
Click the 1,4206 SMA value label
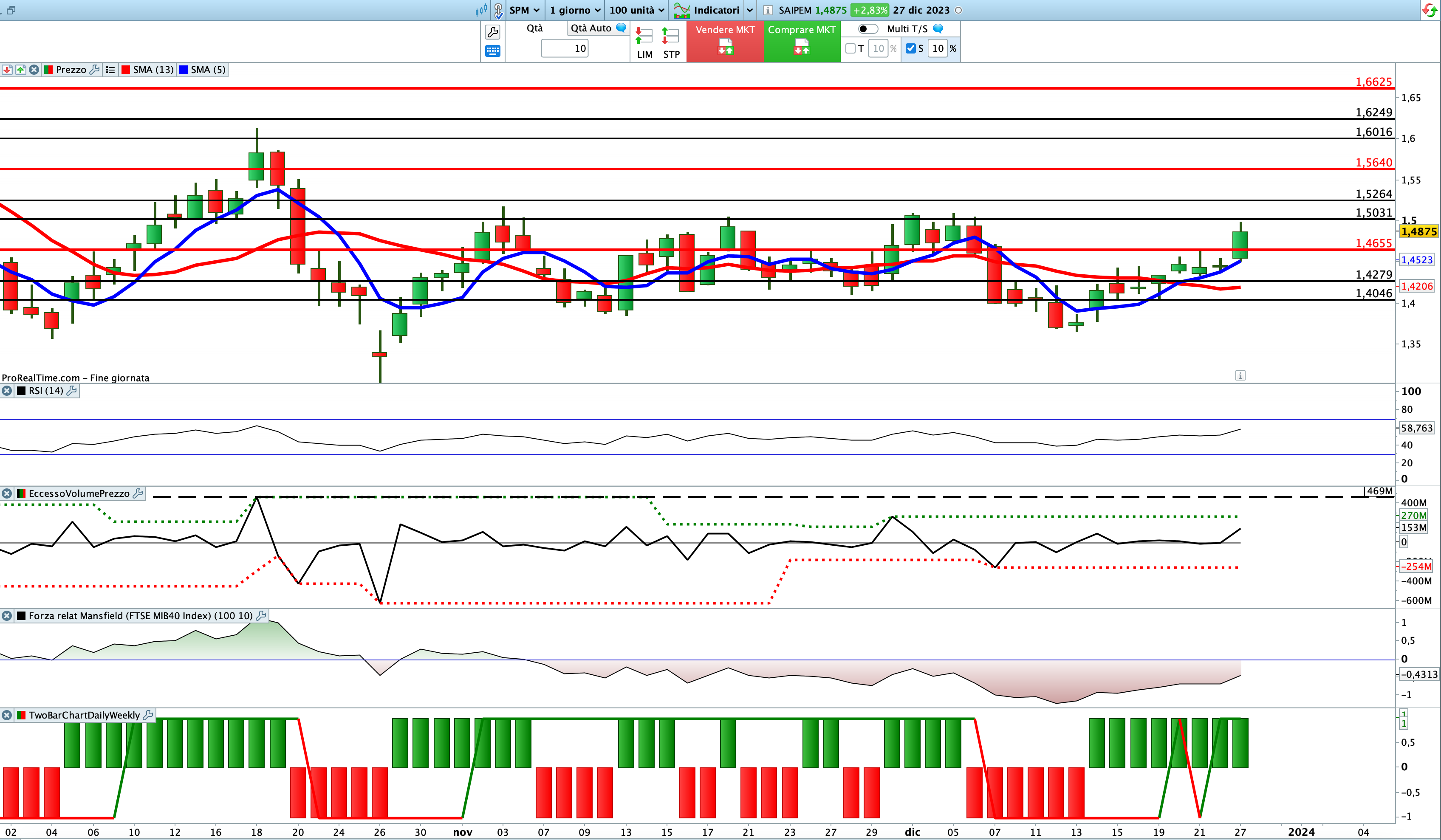(1417, 286)
